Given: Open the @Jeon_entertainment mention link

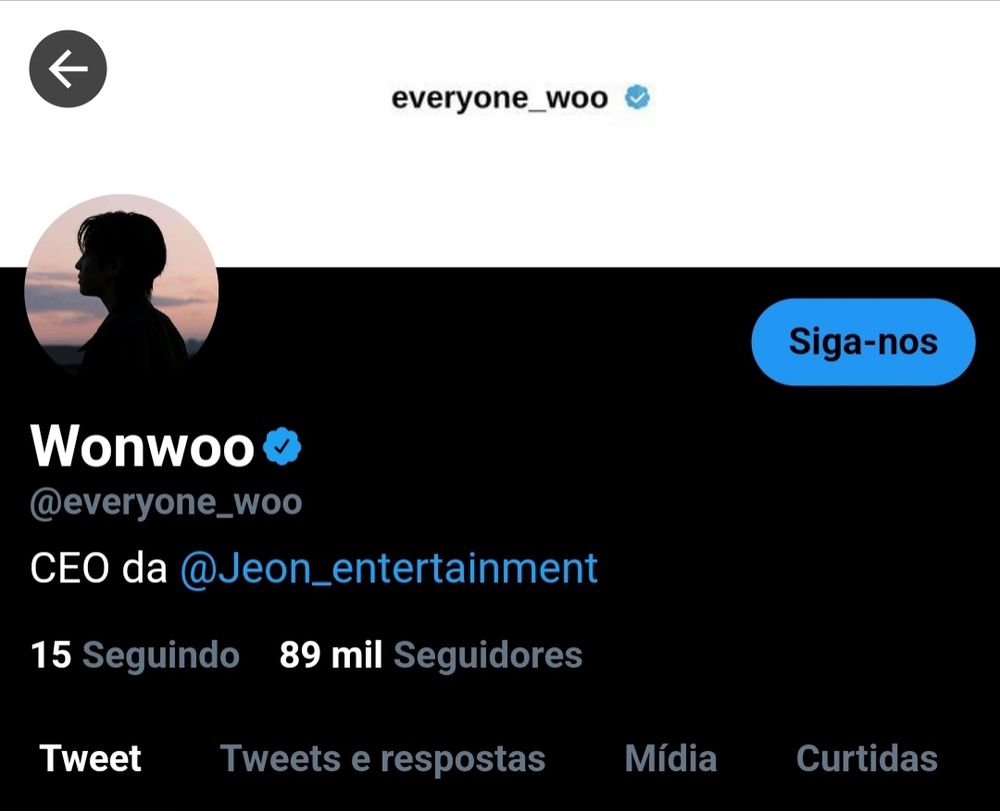Looking at the screenshot, I should (x=388, y=568).
